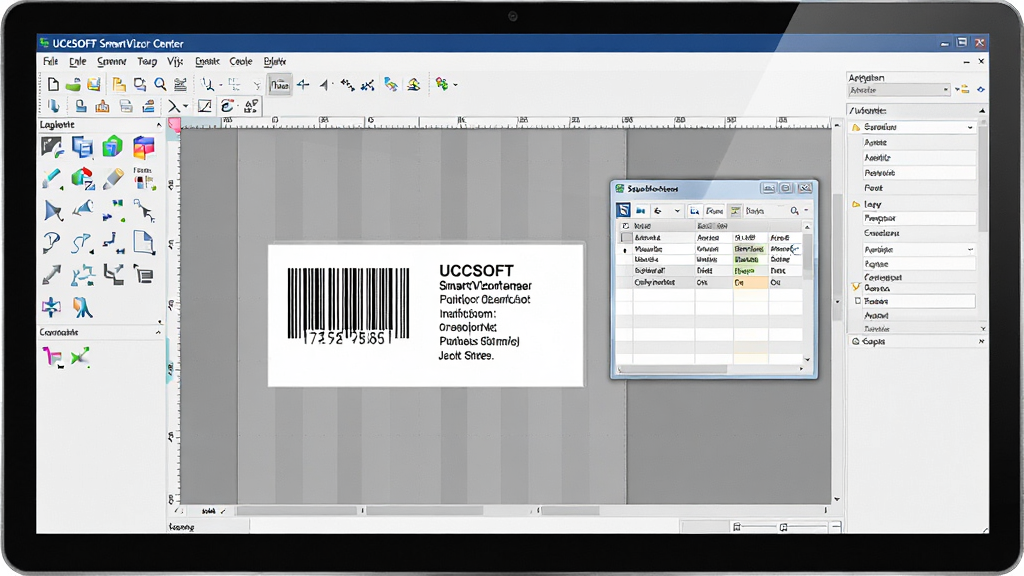
Task: Click the down arrow of the canvas vertical scrollbar
Action: (x=837, y=500)
